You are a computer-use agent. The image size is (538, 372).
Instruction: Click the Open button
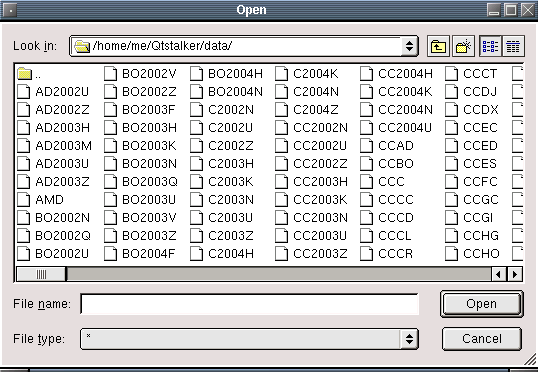[x=481, y=304]
